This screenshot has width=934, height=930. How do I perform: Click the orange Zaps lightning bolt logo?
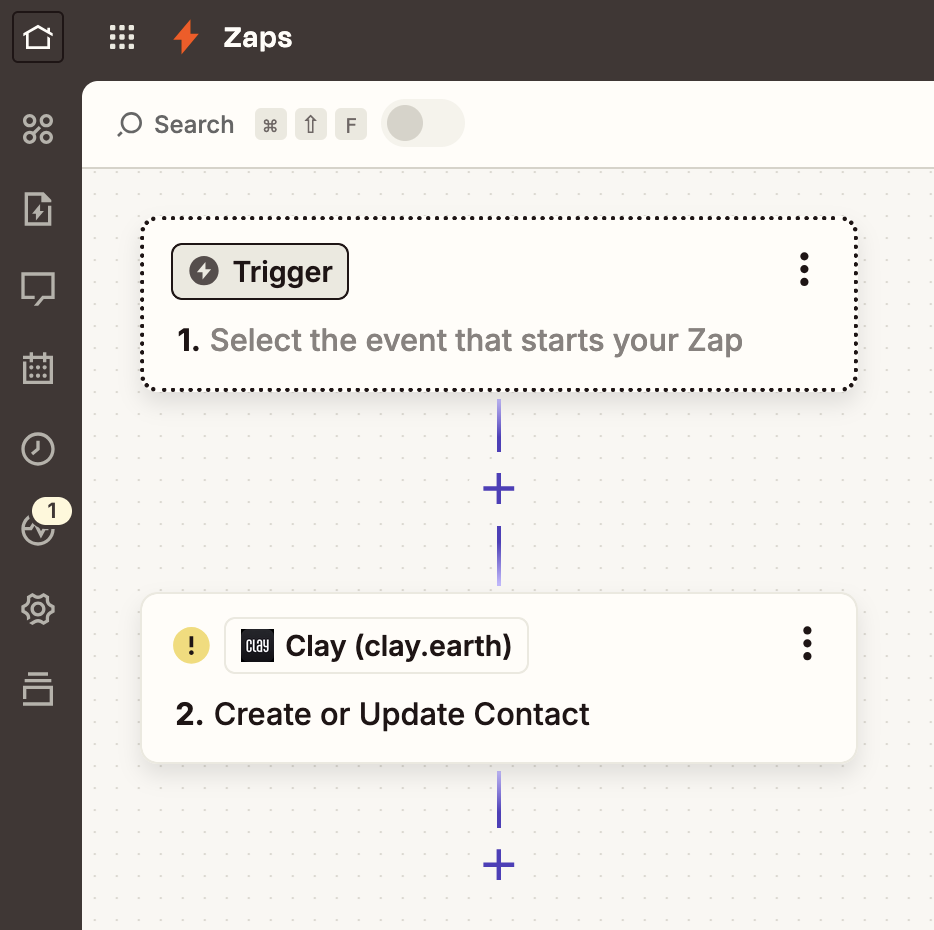click(186, 37)
